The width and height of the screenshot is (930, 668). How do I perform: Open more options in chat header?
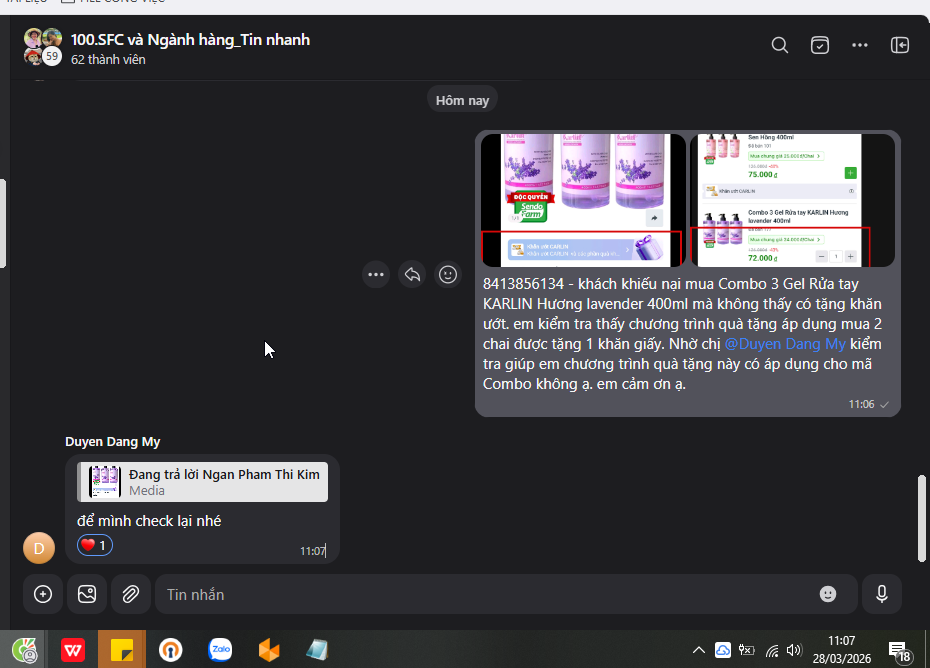(x=859, y=45)
